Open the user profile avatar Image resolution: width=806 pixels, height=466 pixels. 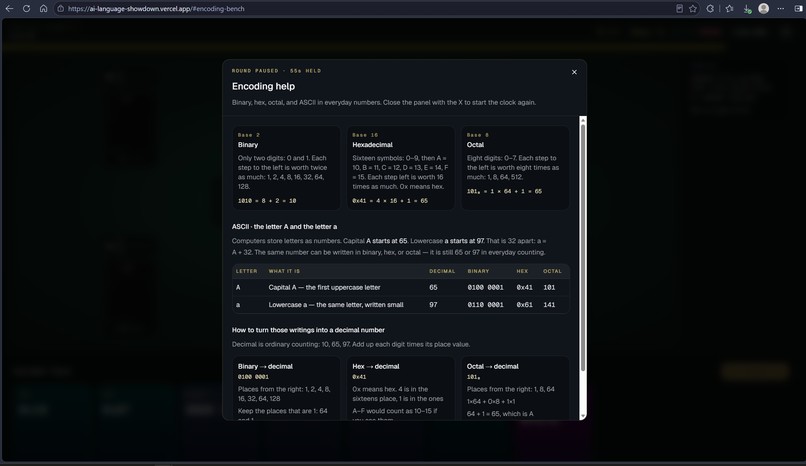763,9
